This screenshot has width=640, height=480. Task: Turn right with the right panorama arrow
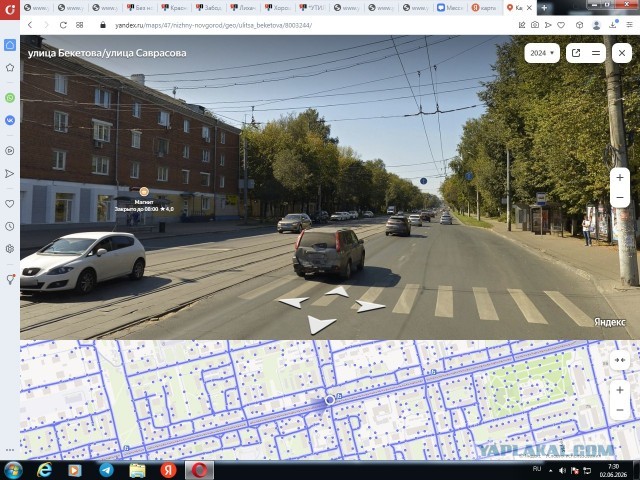pos(370,306)
